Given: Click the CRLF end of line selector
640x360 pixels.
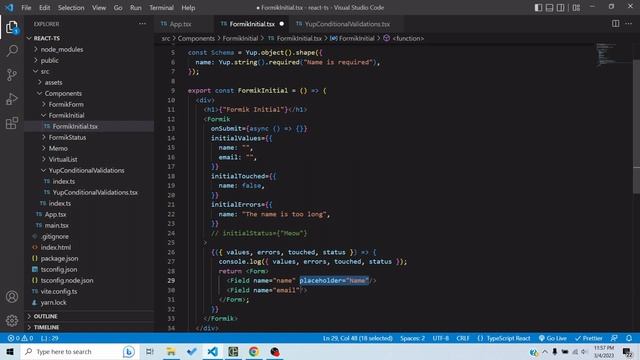Looking at the screenshot, I should tap(463, 338).
